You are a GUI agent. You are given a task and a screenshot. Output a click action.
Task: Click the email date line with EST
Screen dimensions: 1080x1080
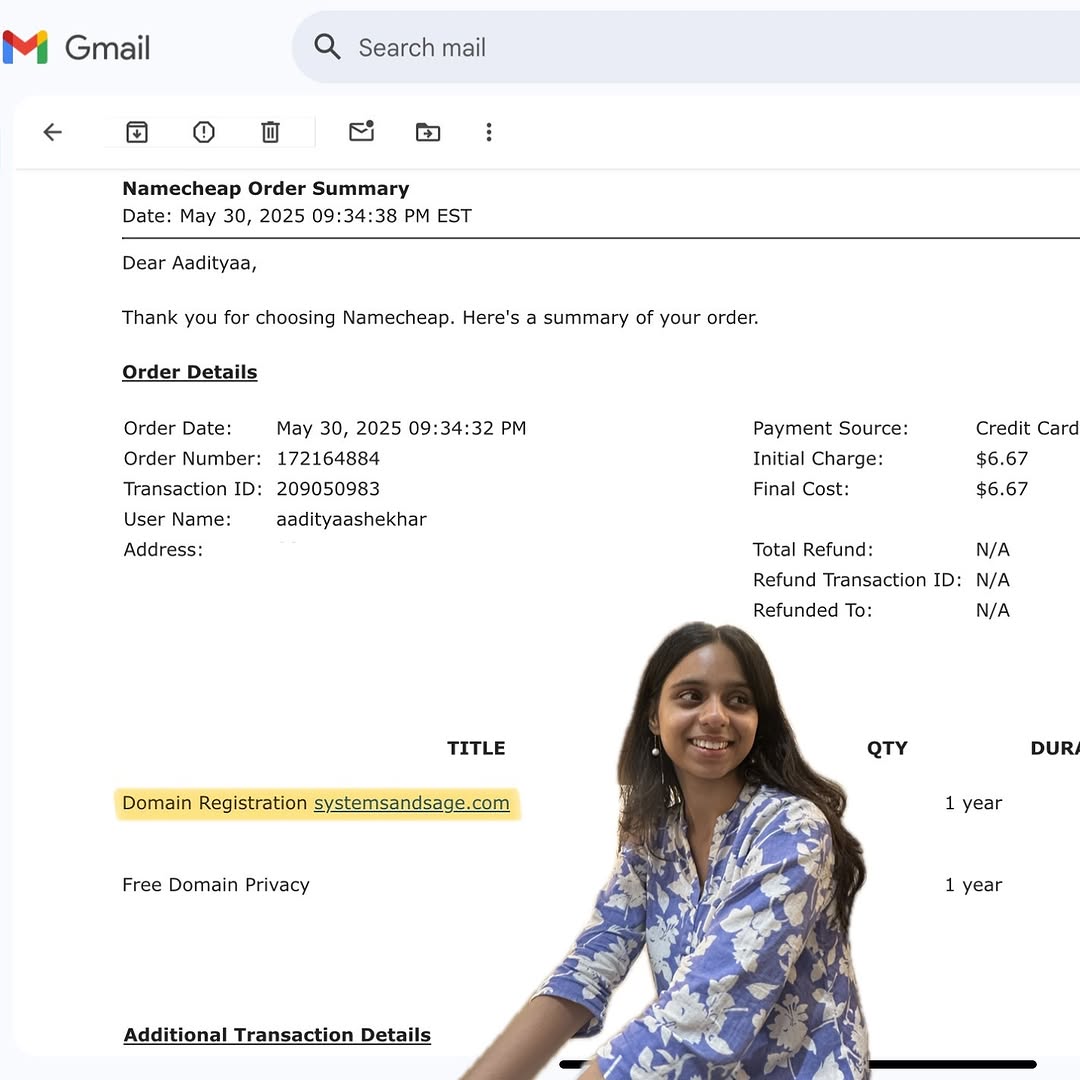point(297,216)
